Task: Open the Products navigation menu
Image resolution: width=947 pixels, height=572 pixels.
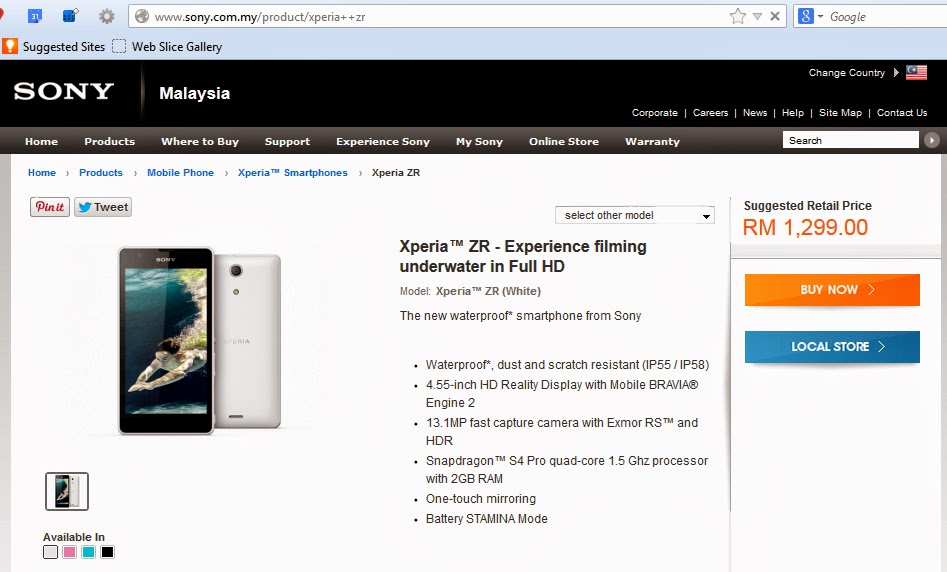Action: click(x=109, y=141)
